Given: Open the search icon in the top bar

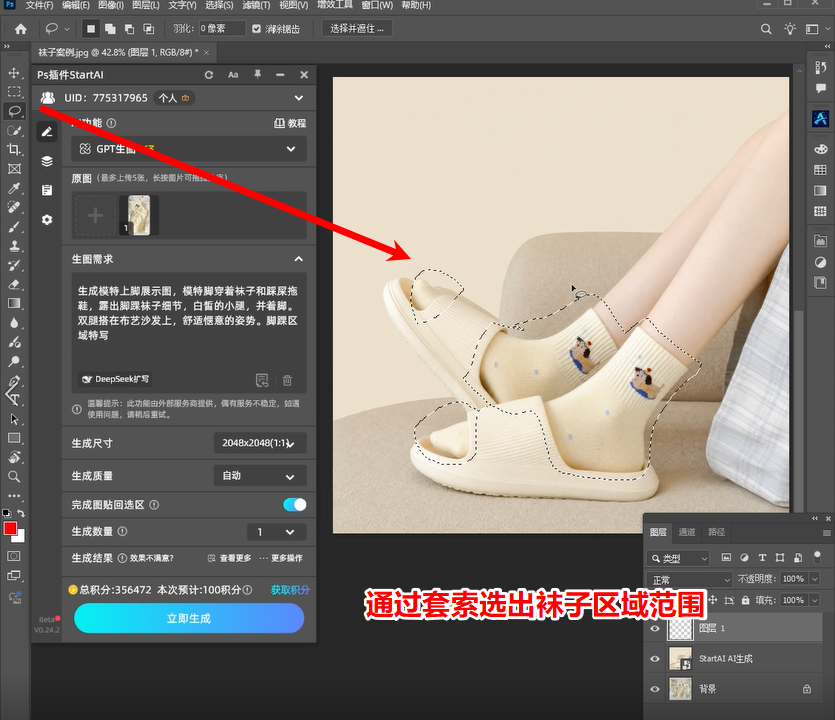Looking at the screenshot, I should click(x=766, y=29).
